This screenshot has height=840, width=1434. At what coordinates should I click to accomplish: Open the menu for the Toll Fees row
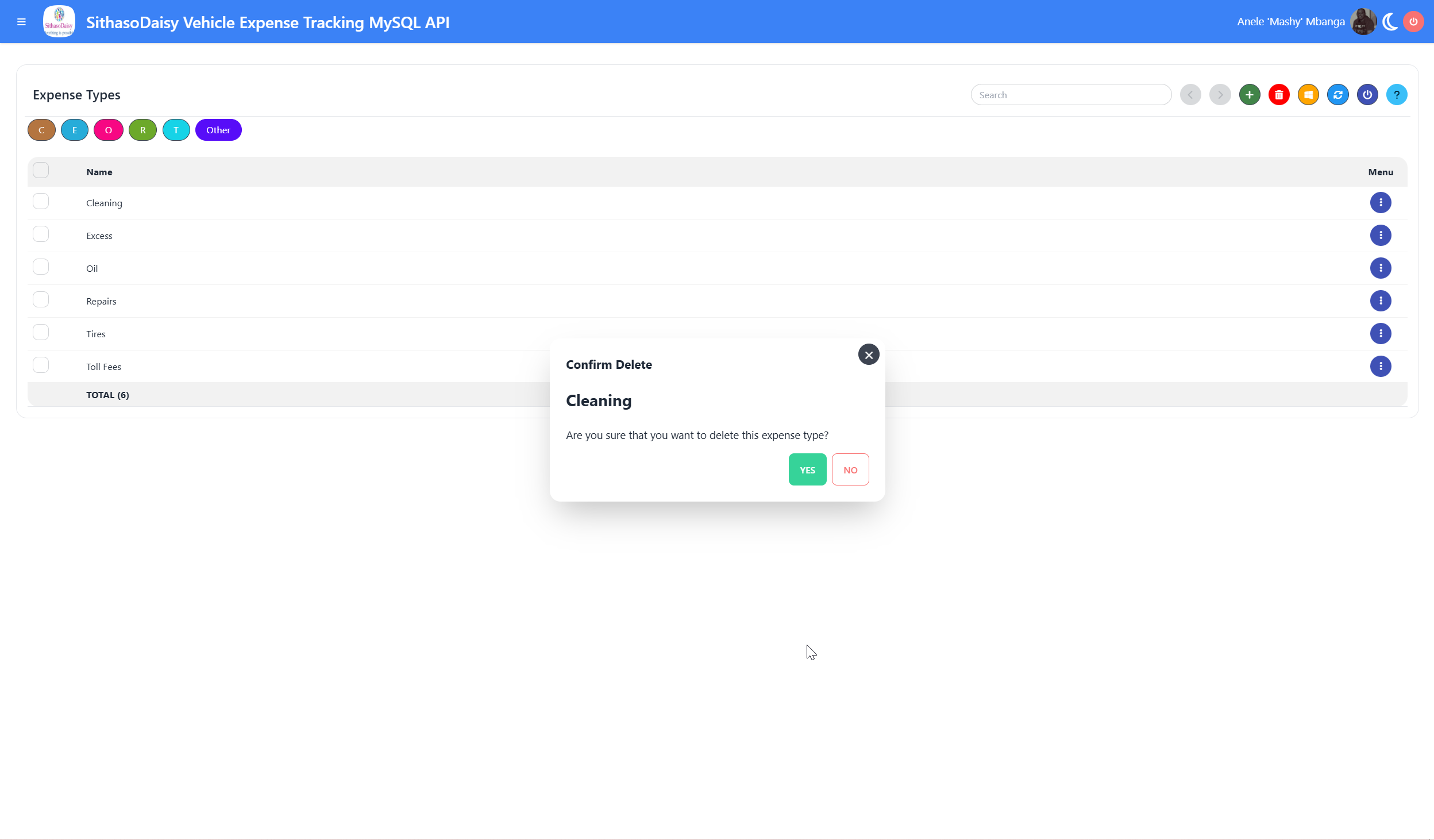[1381, 366]
